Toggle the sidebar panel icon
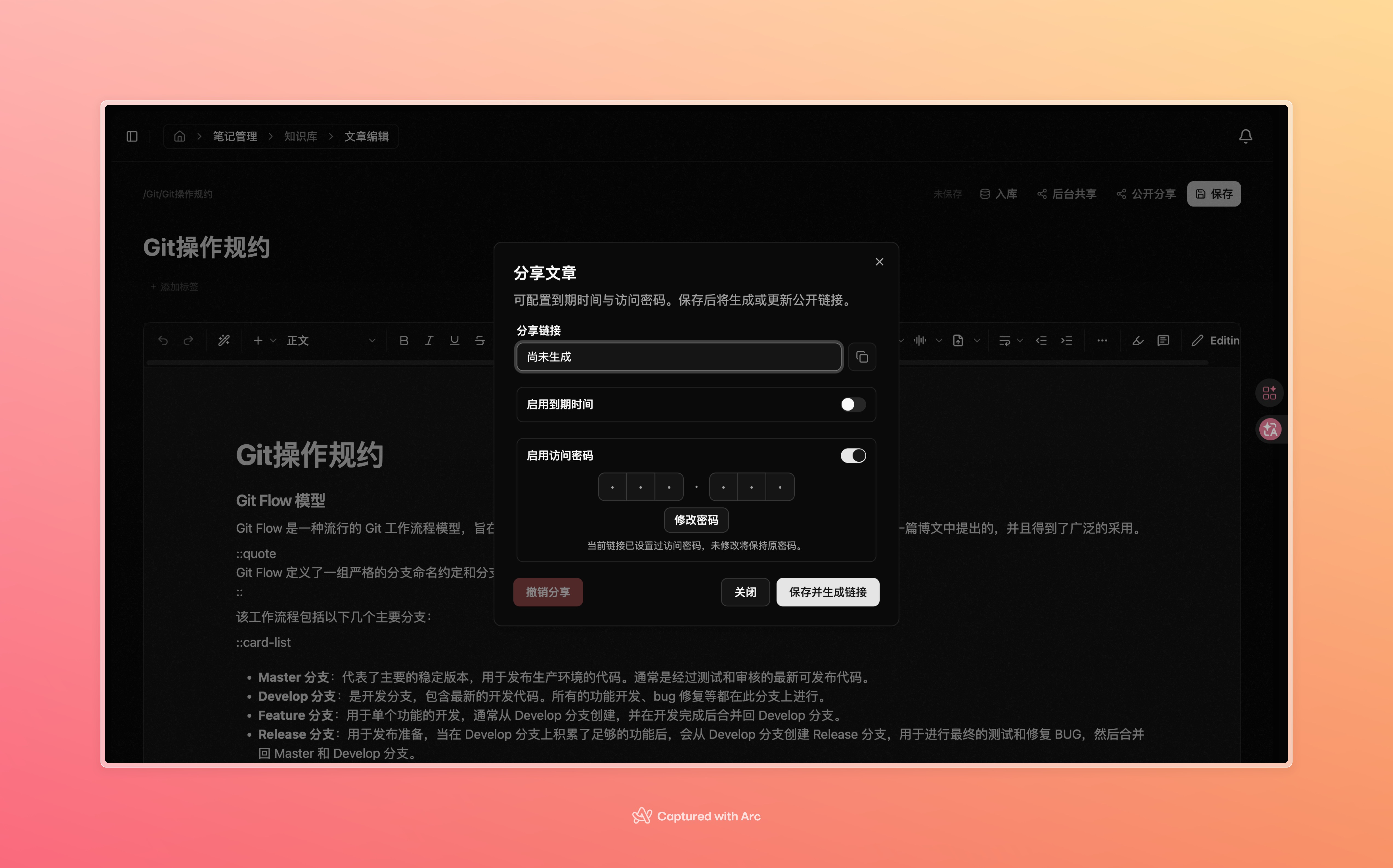 coord(132,136)
